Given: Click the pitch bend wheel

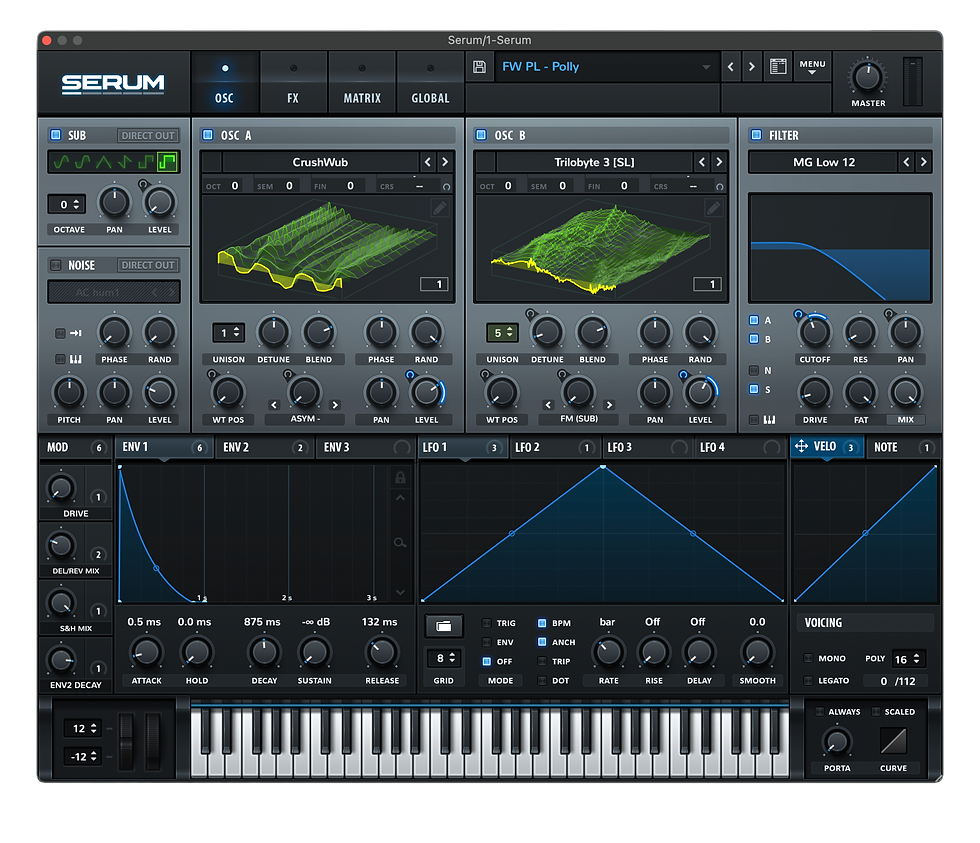Looking at the screenshot, I should [x=127, y=742].
